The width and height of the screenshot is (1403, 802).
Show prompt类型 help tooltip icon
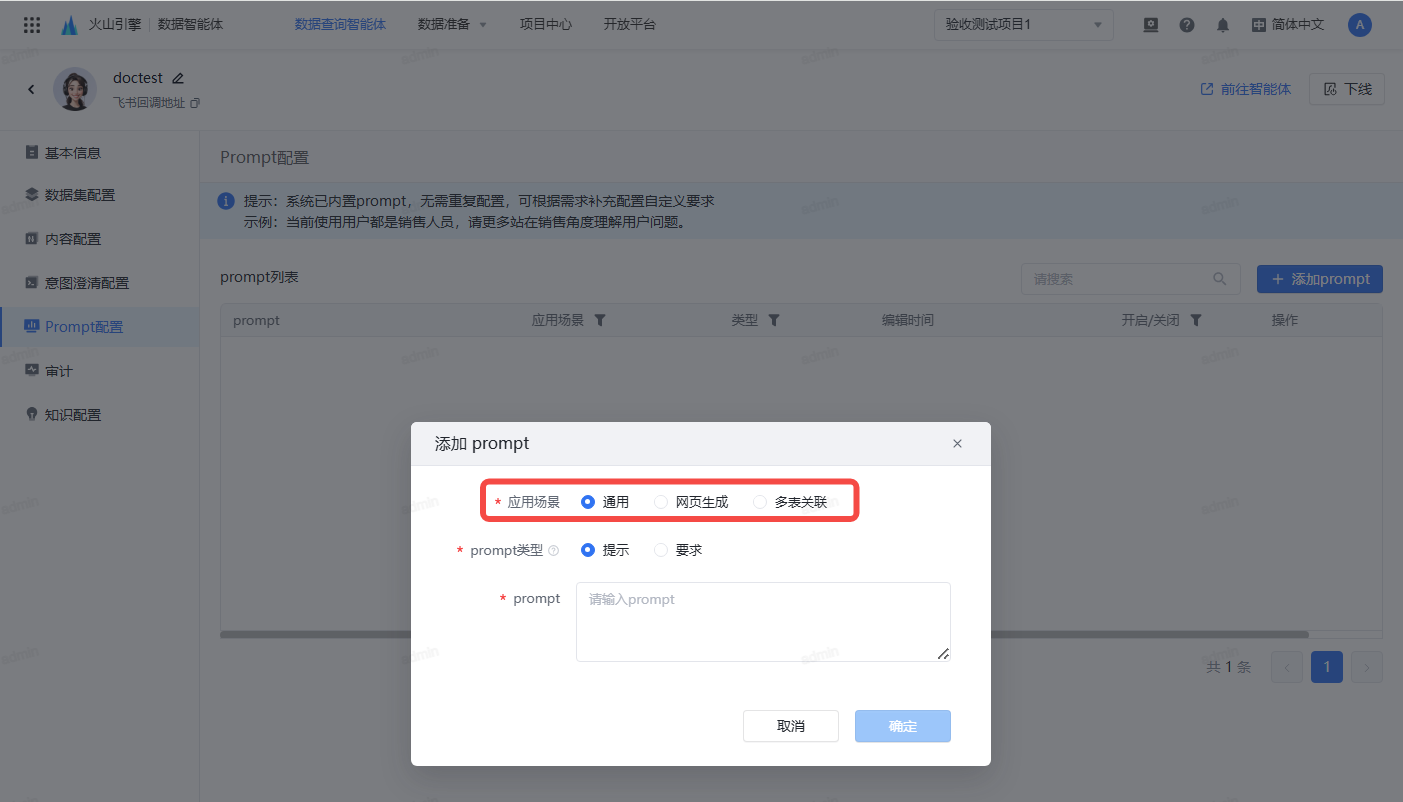(x=554, y=550)
